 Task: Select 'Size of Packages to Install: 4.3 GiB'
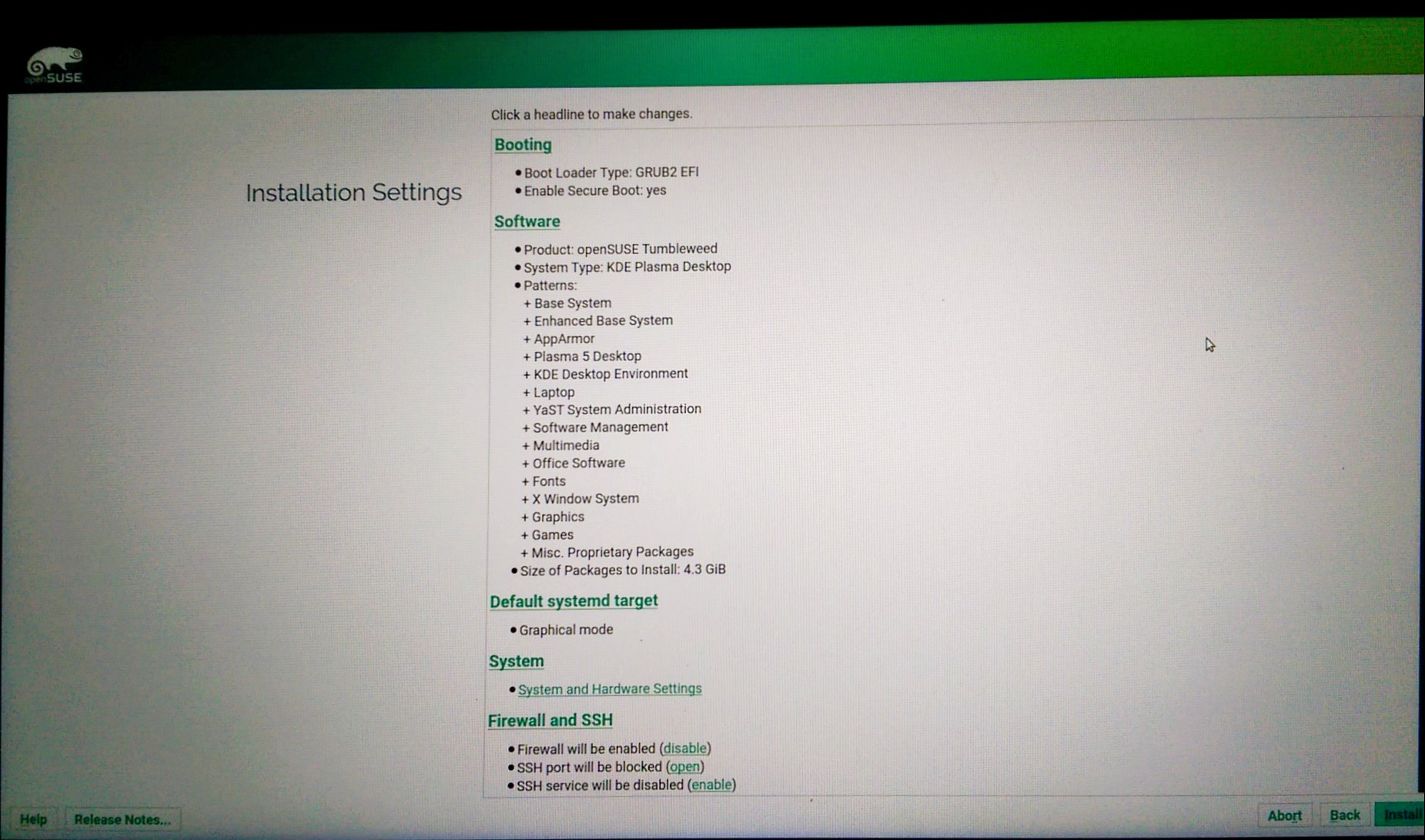tap(623, 571)
